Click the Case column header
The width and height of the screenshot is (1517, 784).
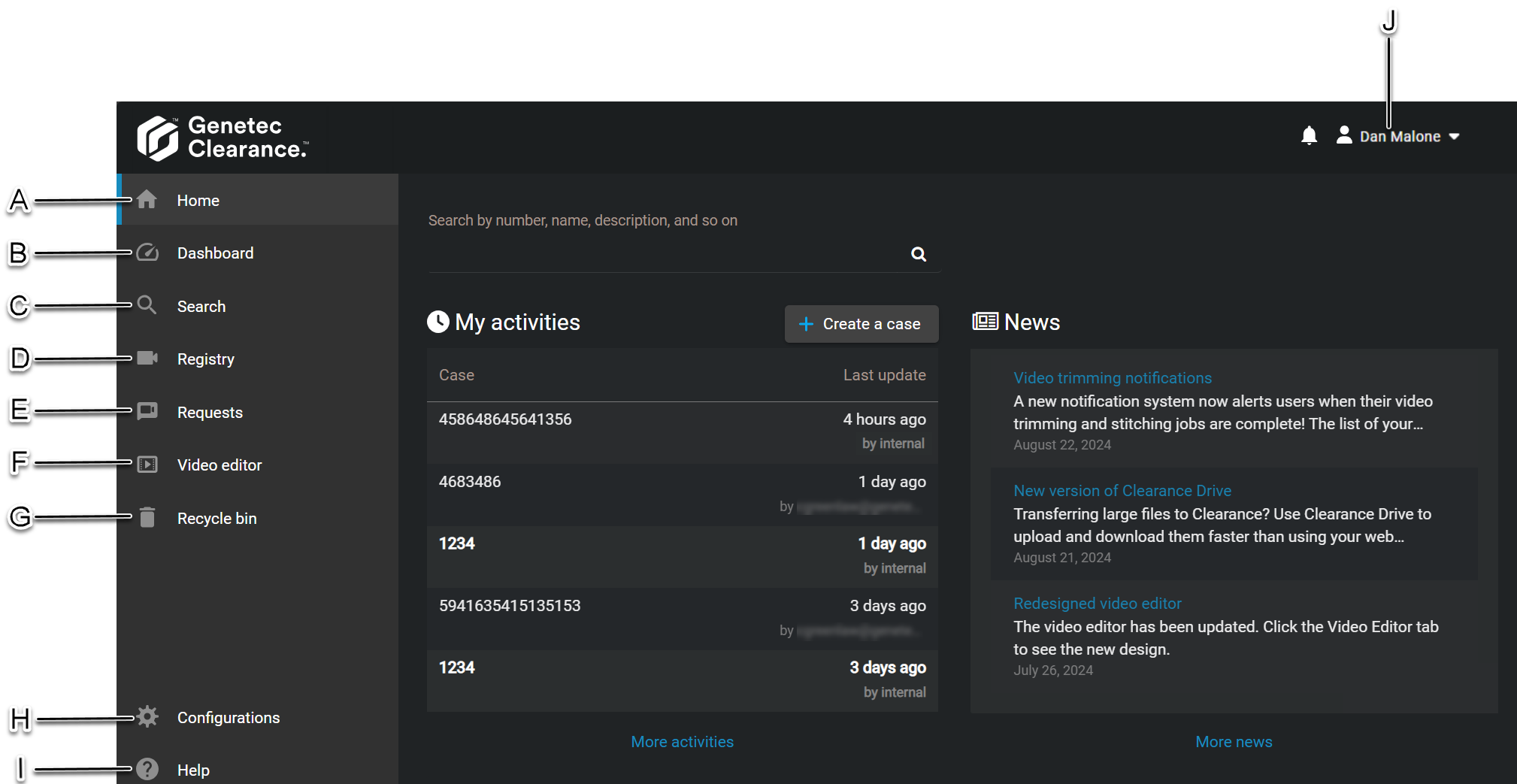click(456, 374)
